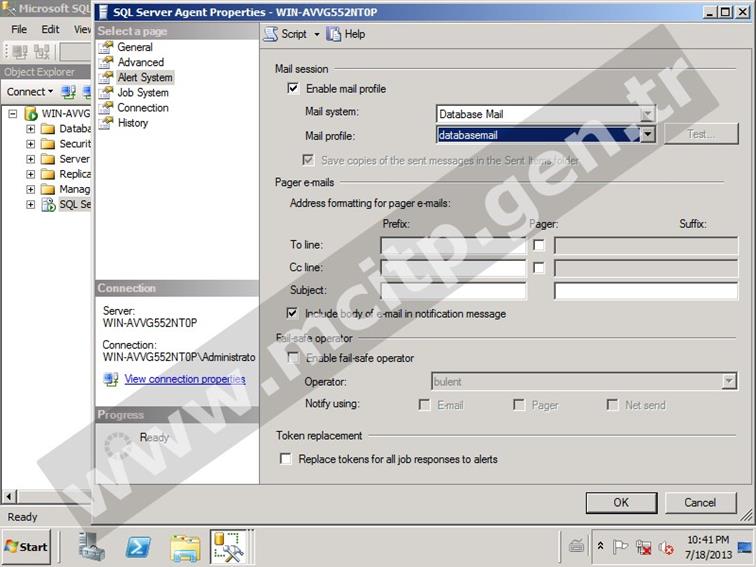The height and width of the screenshot is (567, 756).
Task: Open the File menu in Management Studio
Action: click(x=19, y=29)
